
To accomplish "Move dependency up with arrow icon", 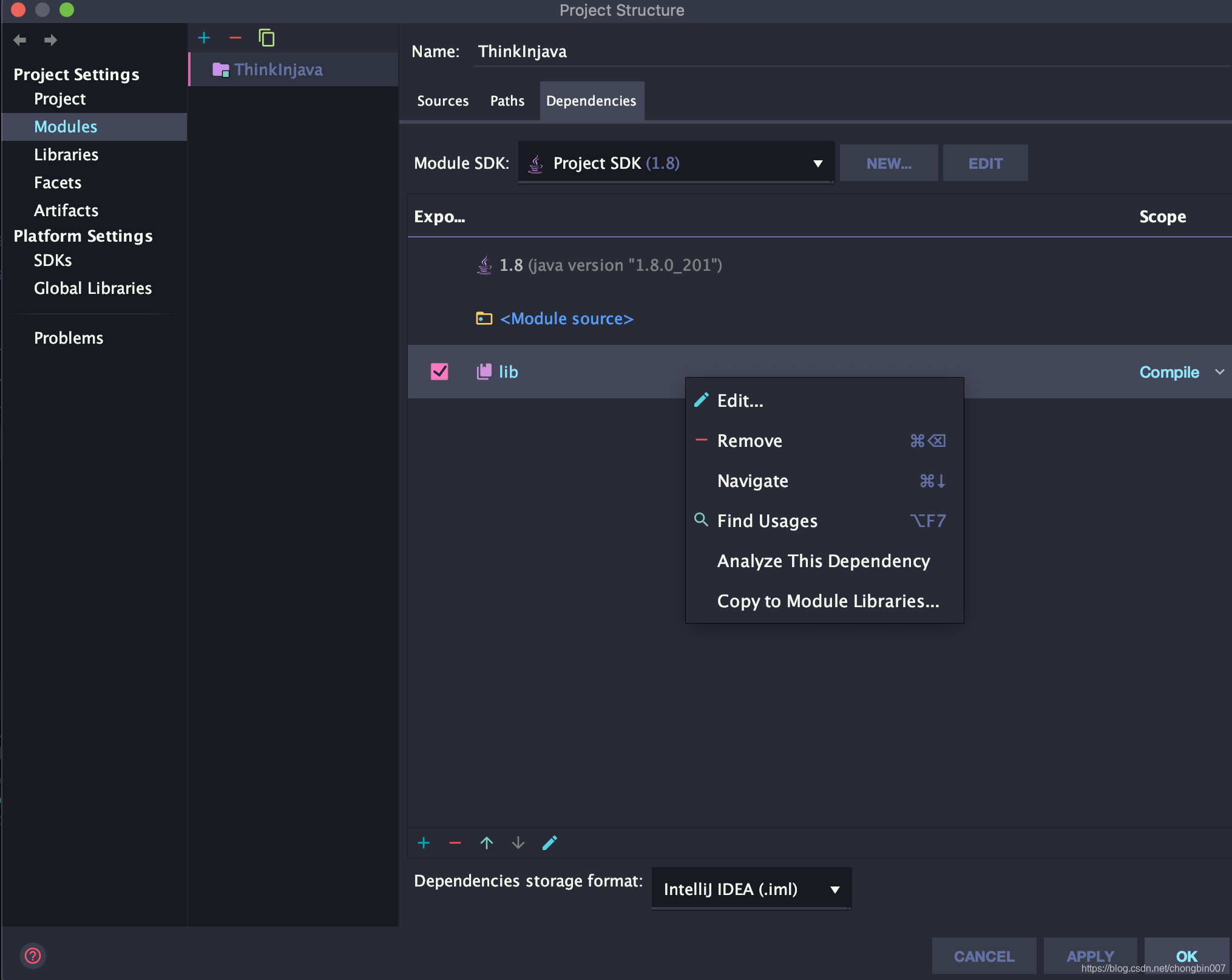I will point(487,843).
